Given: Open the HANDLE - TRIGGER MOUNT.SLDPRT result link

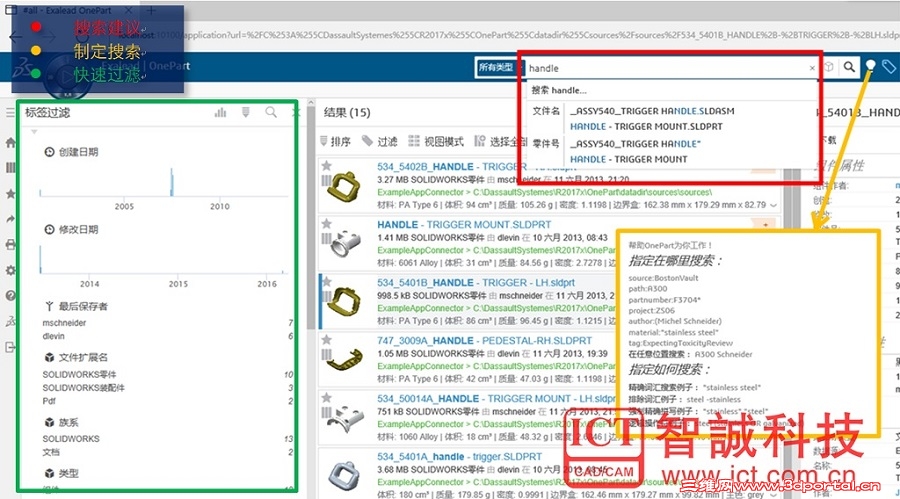Looking at the screenshot, I should click(x=464, y=225).
